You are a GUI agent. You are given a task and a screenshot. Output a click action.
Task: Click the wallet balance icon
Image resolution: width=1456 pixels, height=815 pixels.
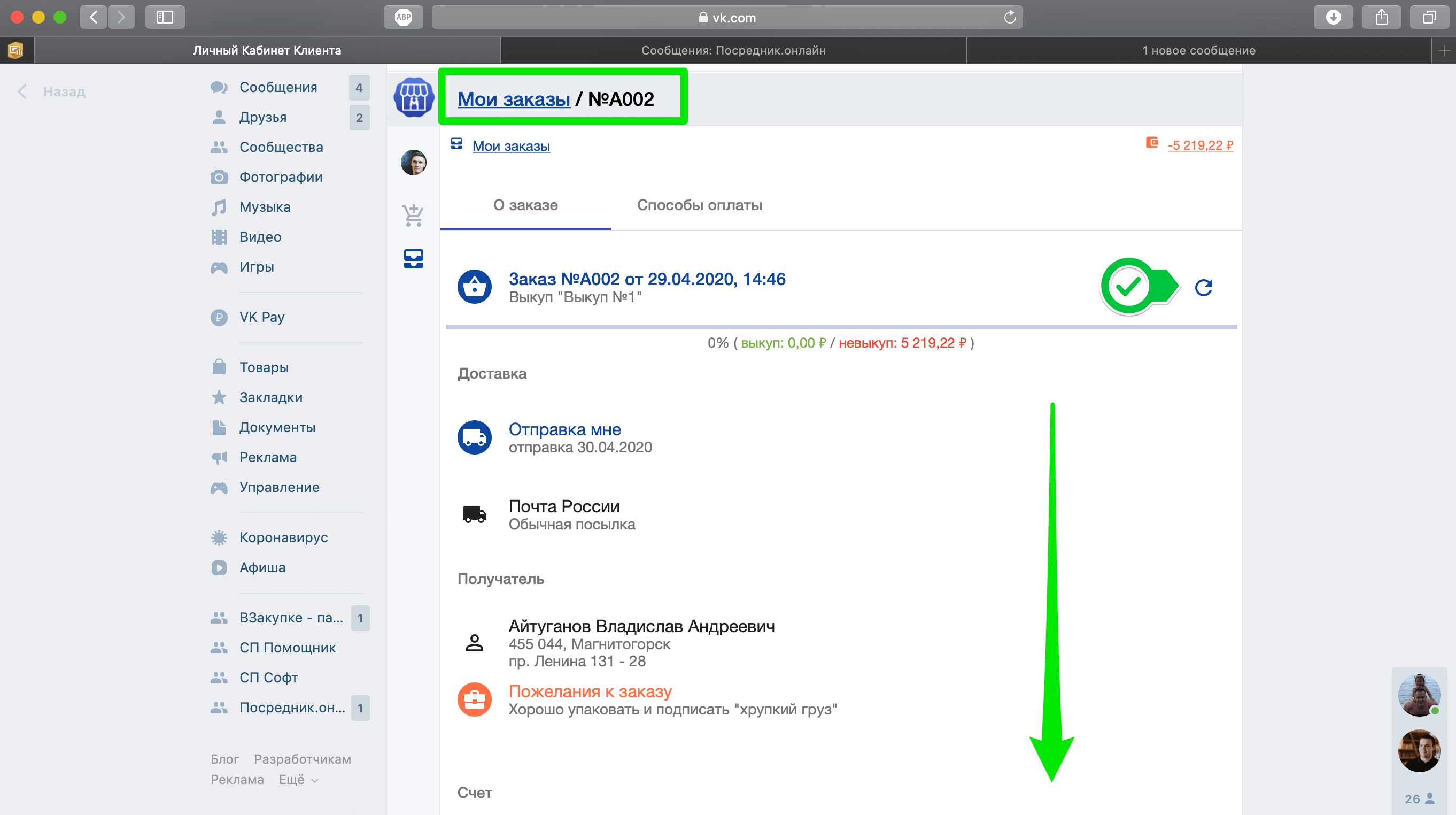(x=1151, y=143)
